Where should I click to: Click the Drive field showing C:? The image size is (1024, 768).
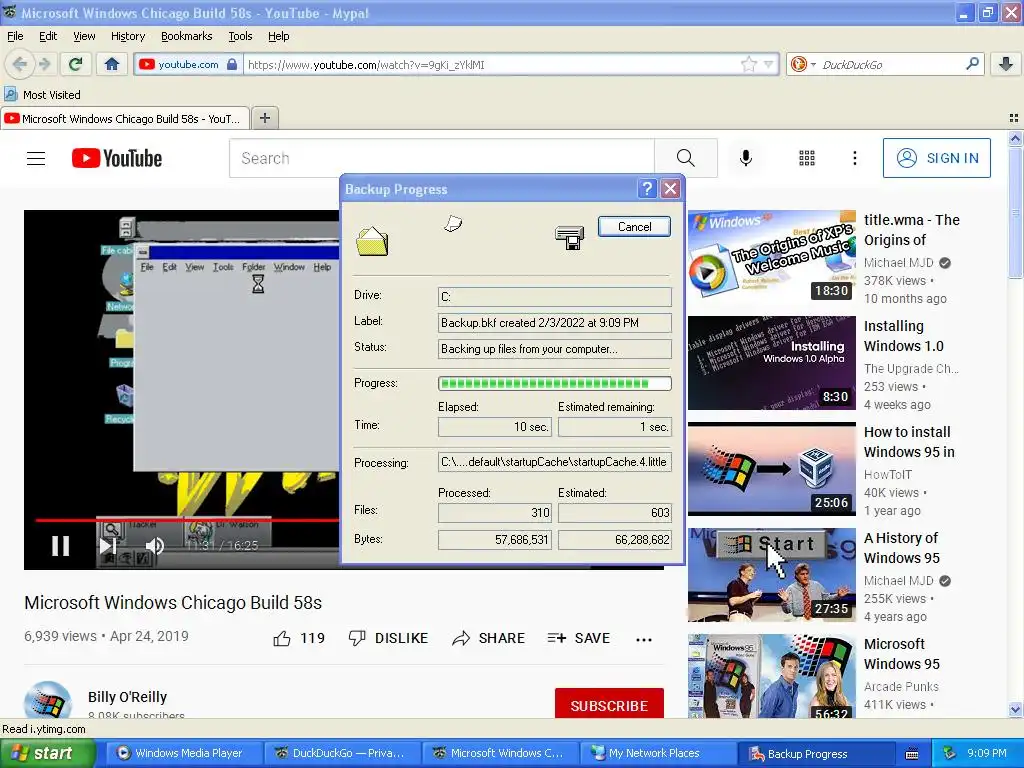(554, 296)
